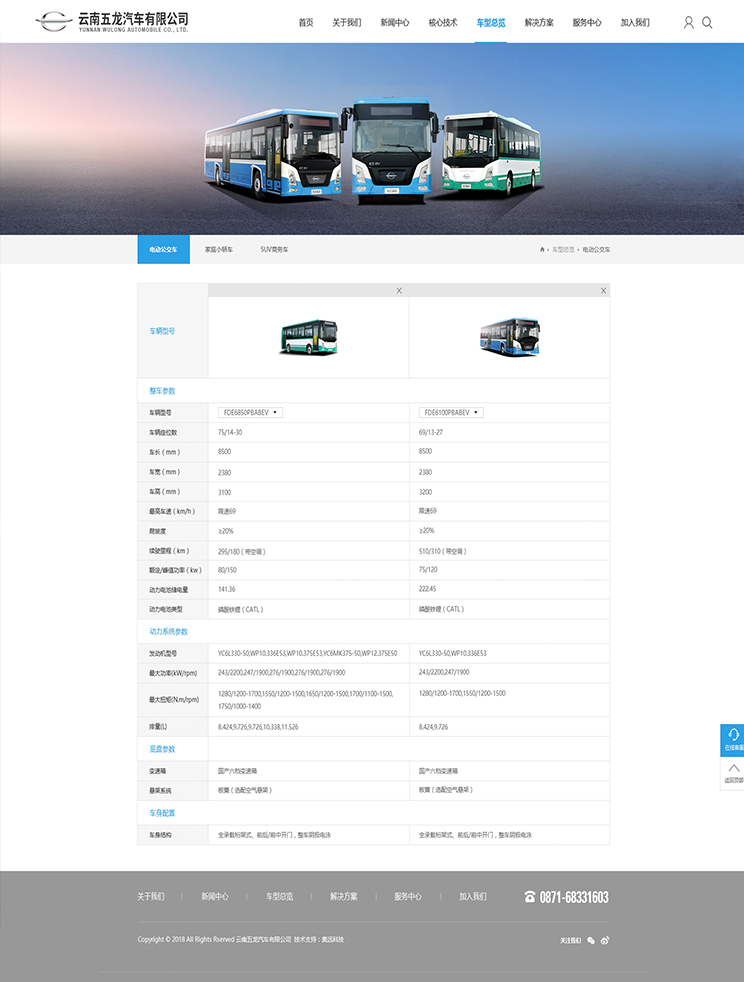Click the 关注我们 footer label
The width and height of the screenshot is (744, 982).
[571, 940]
